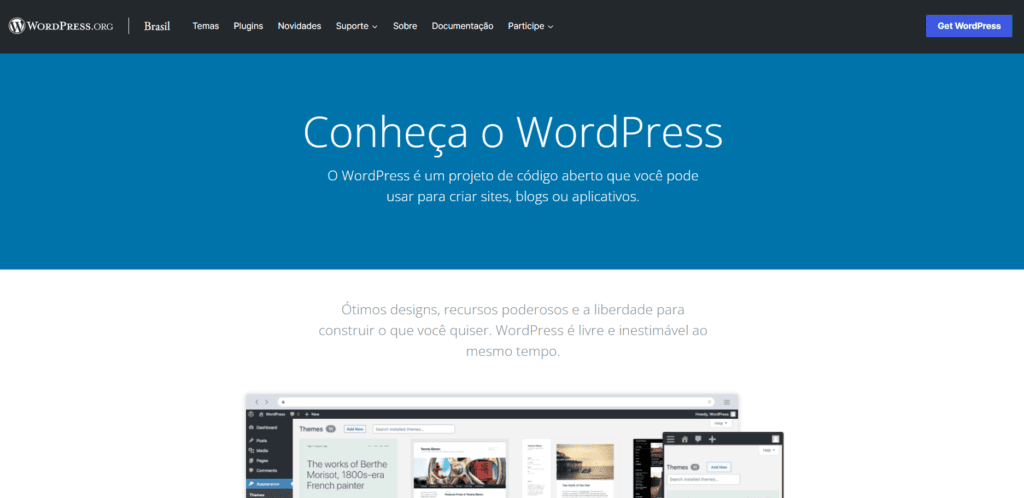Open the Brasil locale link

tap(157, 26)
